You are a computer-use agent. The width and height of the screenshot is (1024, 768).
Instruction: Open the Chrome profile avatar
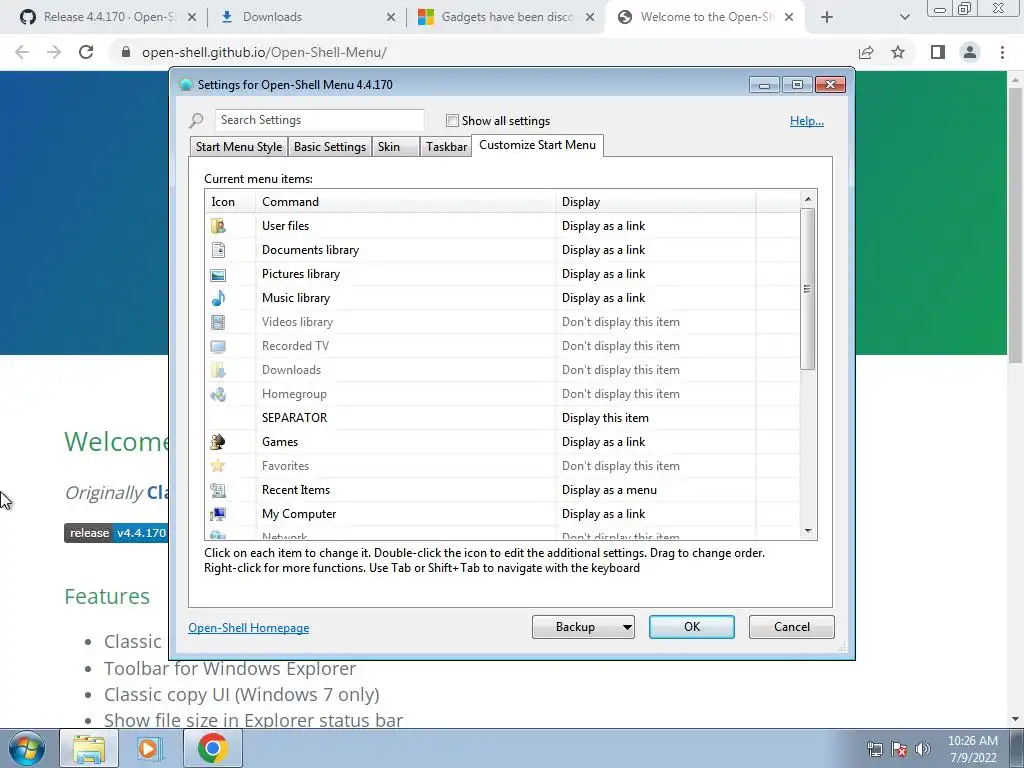coord(970,52)
